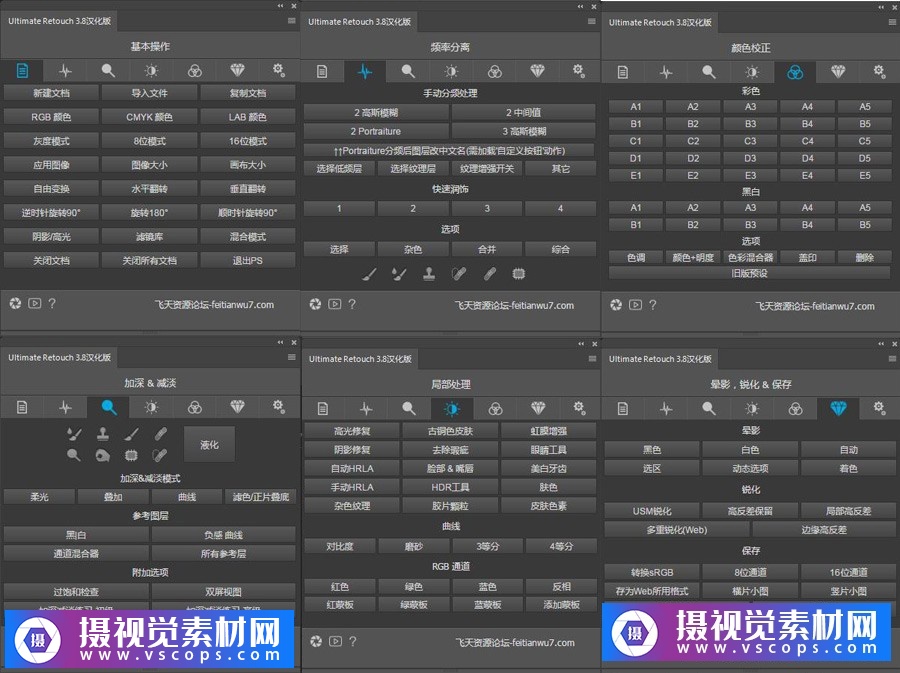
Task: Click the 新建文档 button
Action: (x=52, y=92)
